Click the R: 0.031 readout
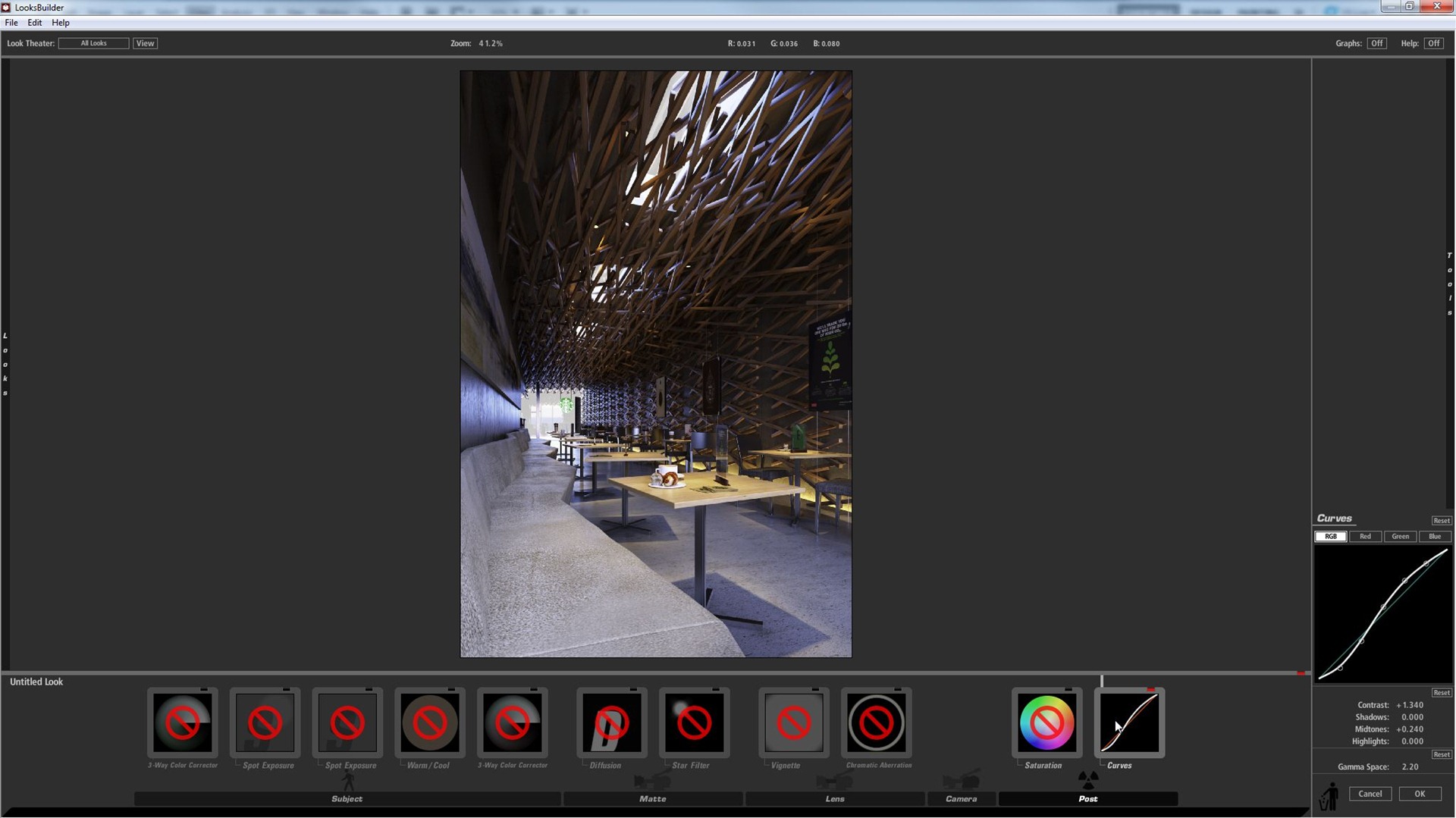Image resolution: width=1456 pixels, height=818 pixels. point(742,43)
